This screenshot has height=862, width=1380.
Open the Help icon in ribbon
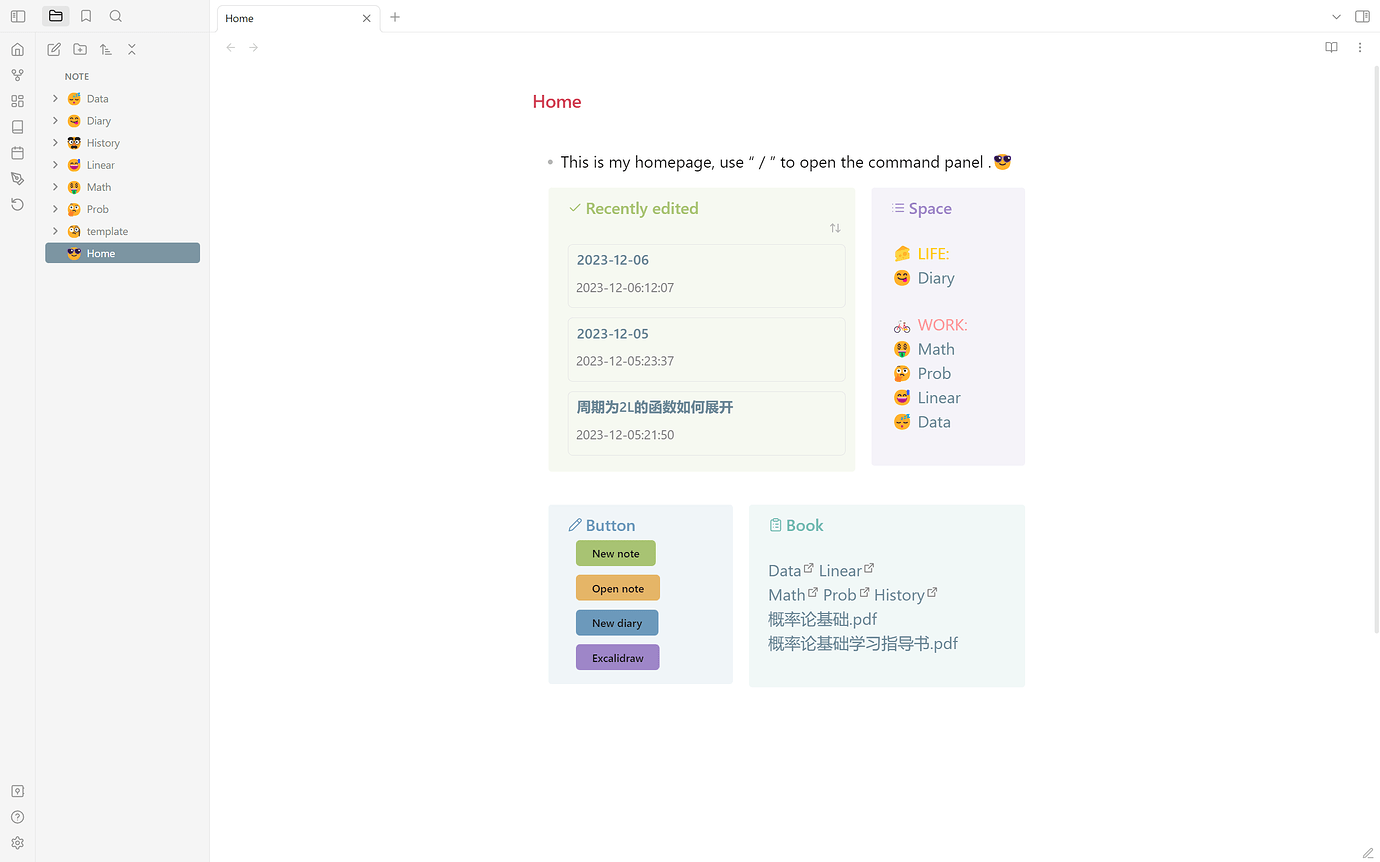point(17,817)
